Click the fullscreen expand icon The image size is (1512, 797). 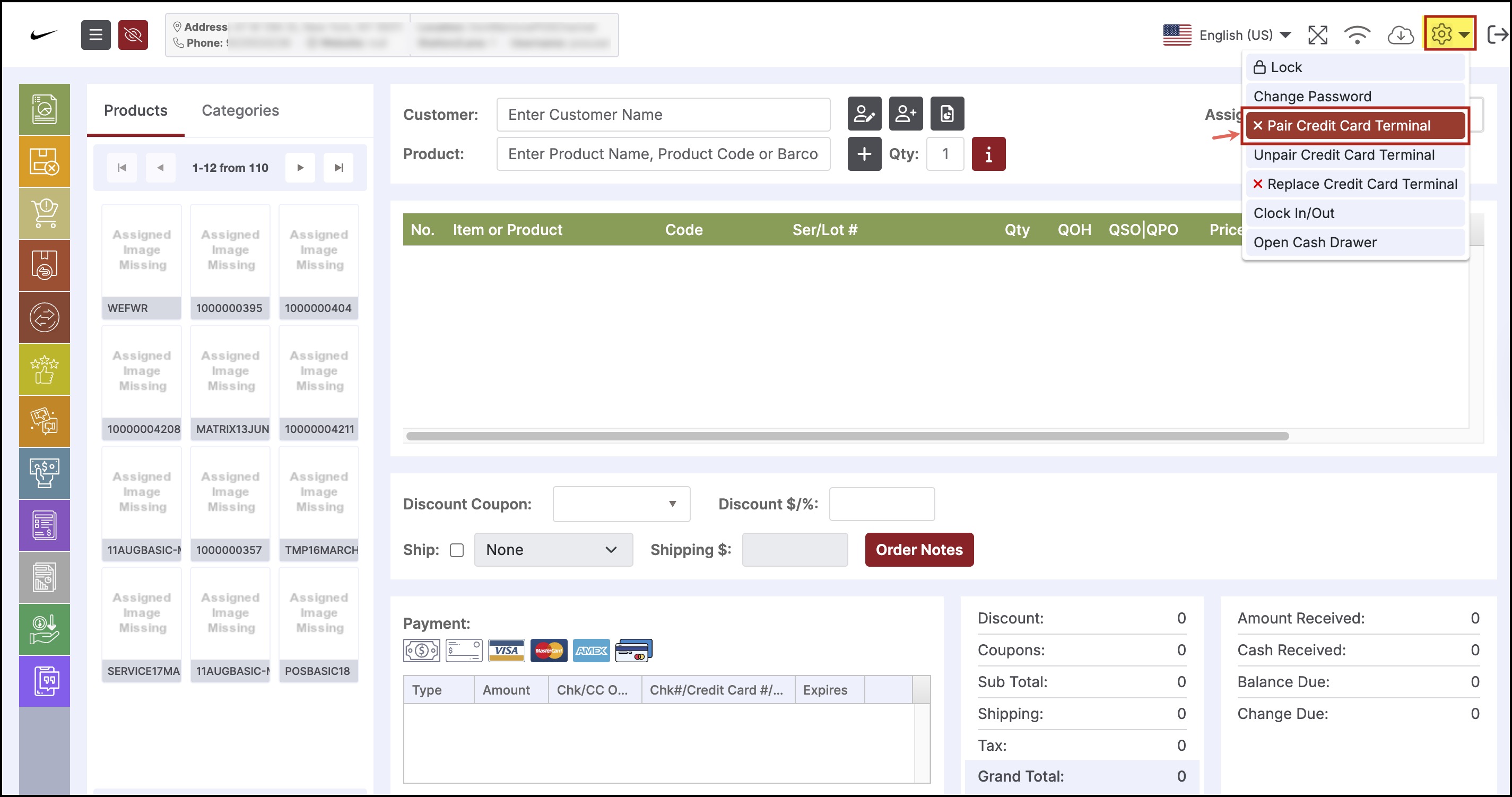pos(1317,35)
